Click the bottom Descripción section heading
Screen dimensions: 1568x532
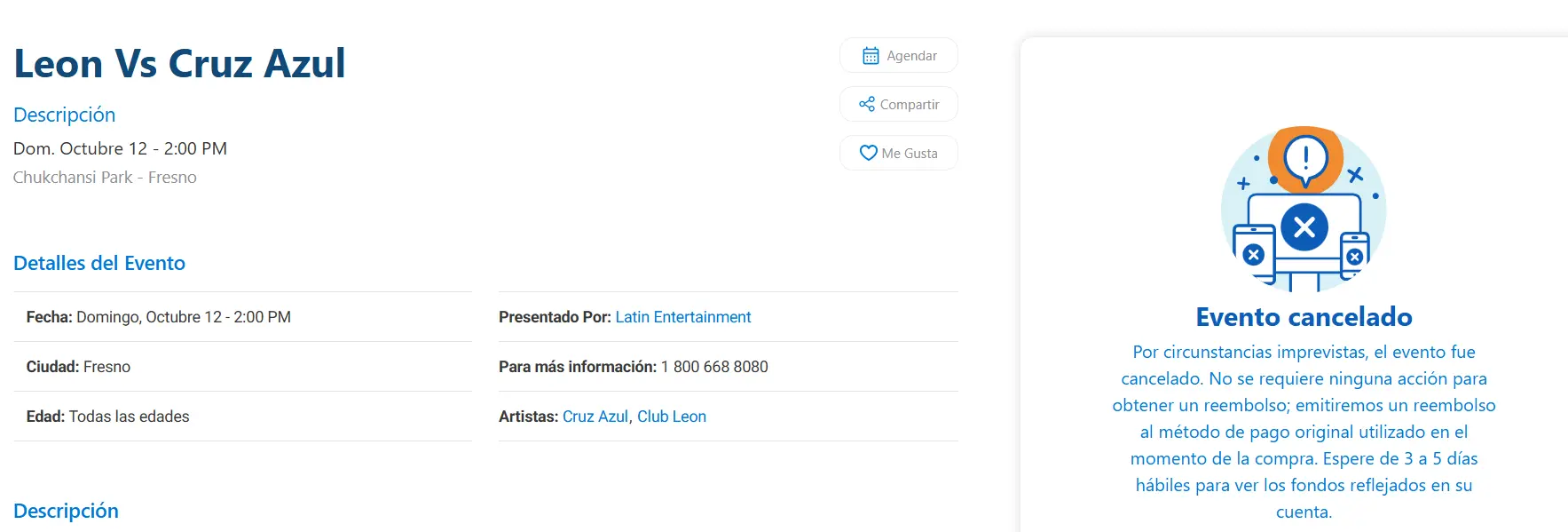(66, 511)
